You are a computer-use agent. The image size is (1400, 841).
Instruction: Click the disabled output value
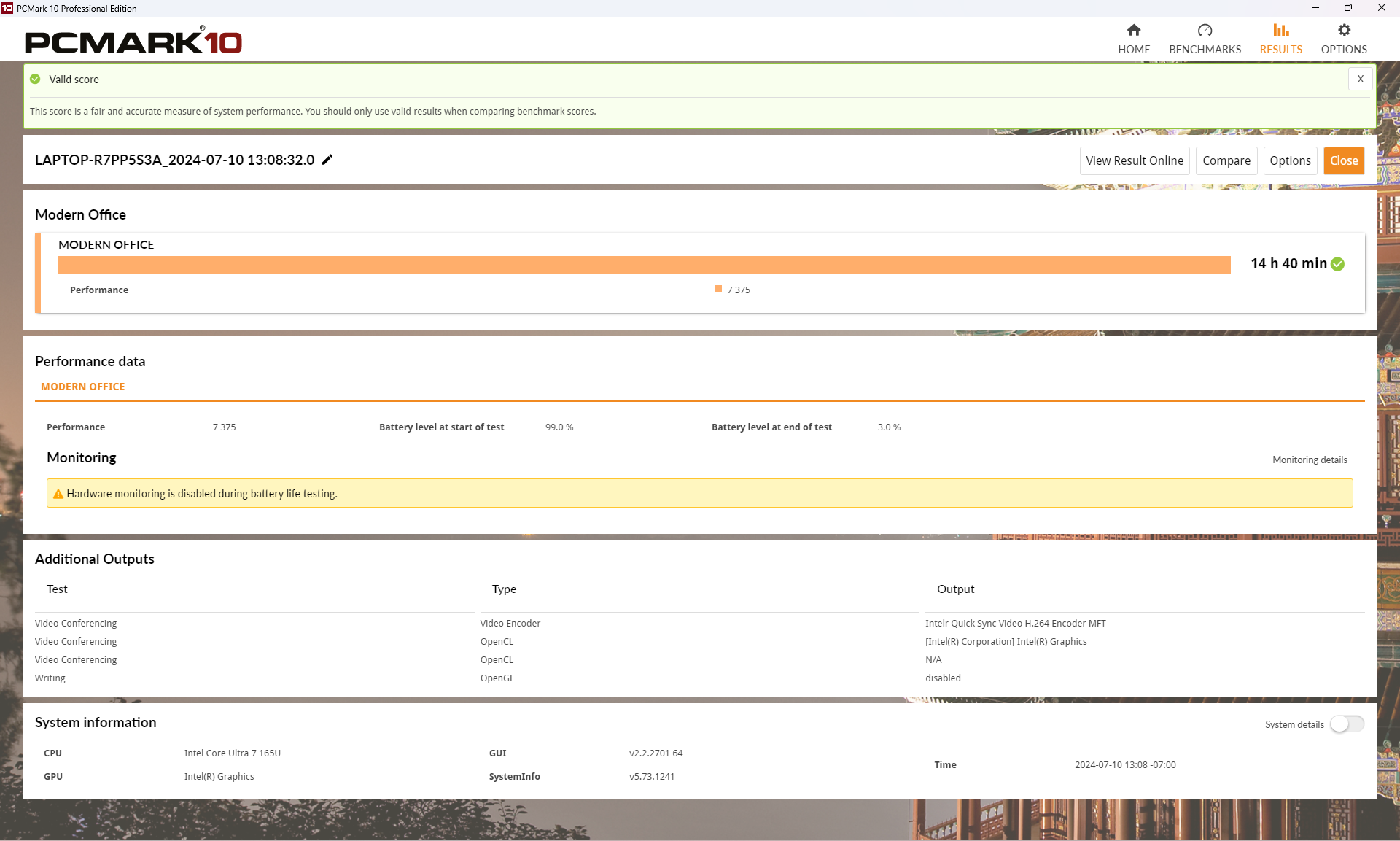click(x=943, y=678)
